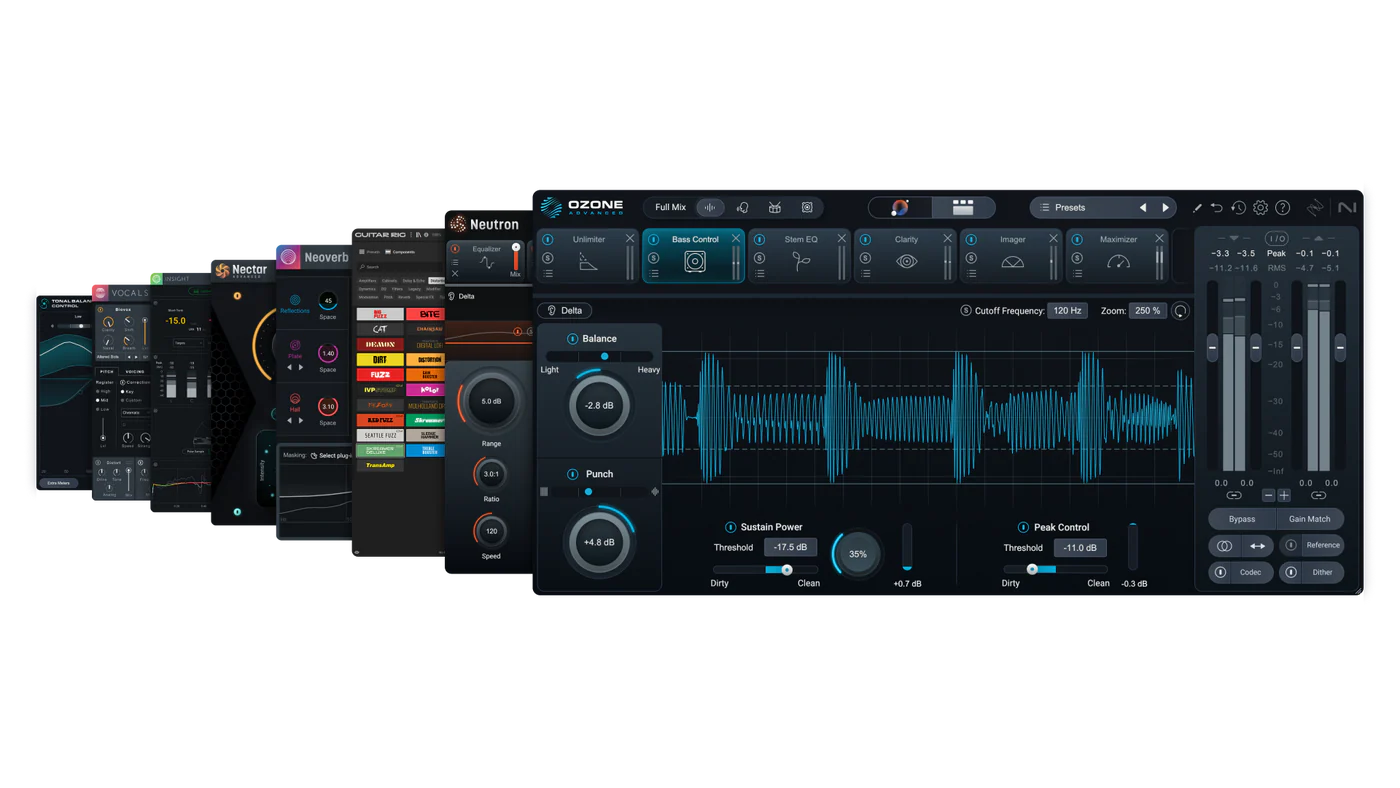The width and height of the screenshot is (1400, 788).
Task: Click the Cutoff Frequency 120 Hz field
Action: 1067,311
